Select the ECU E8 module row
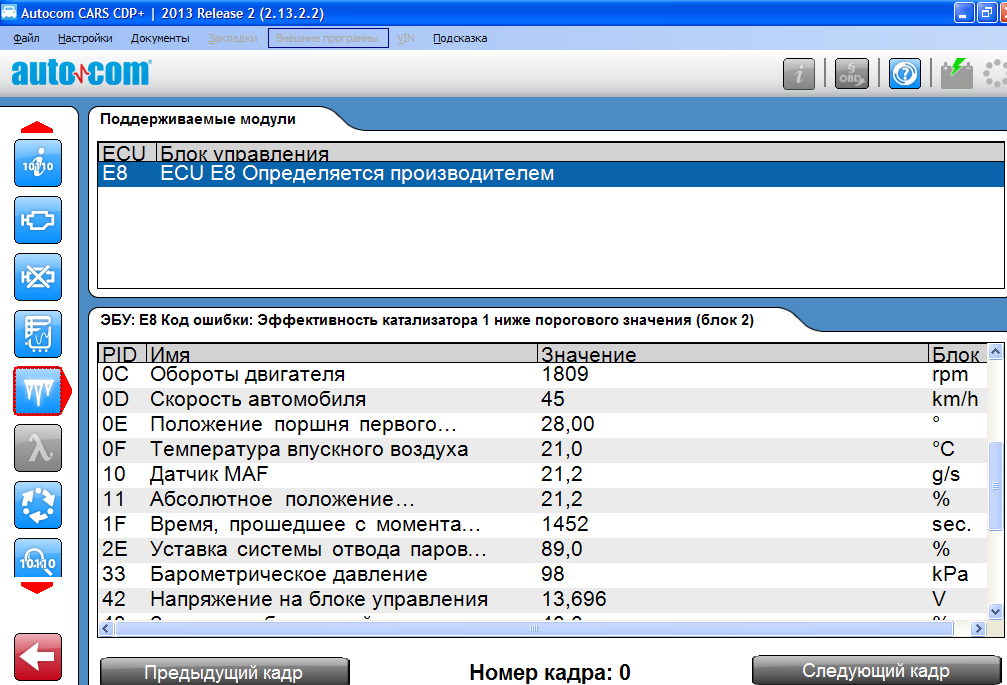 (x=550, y=174)
